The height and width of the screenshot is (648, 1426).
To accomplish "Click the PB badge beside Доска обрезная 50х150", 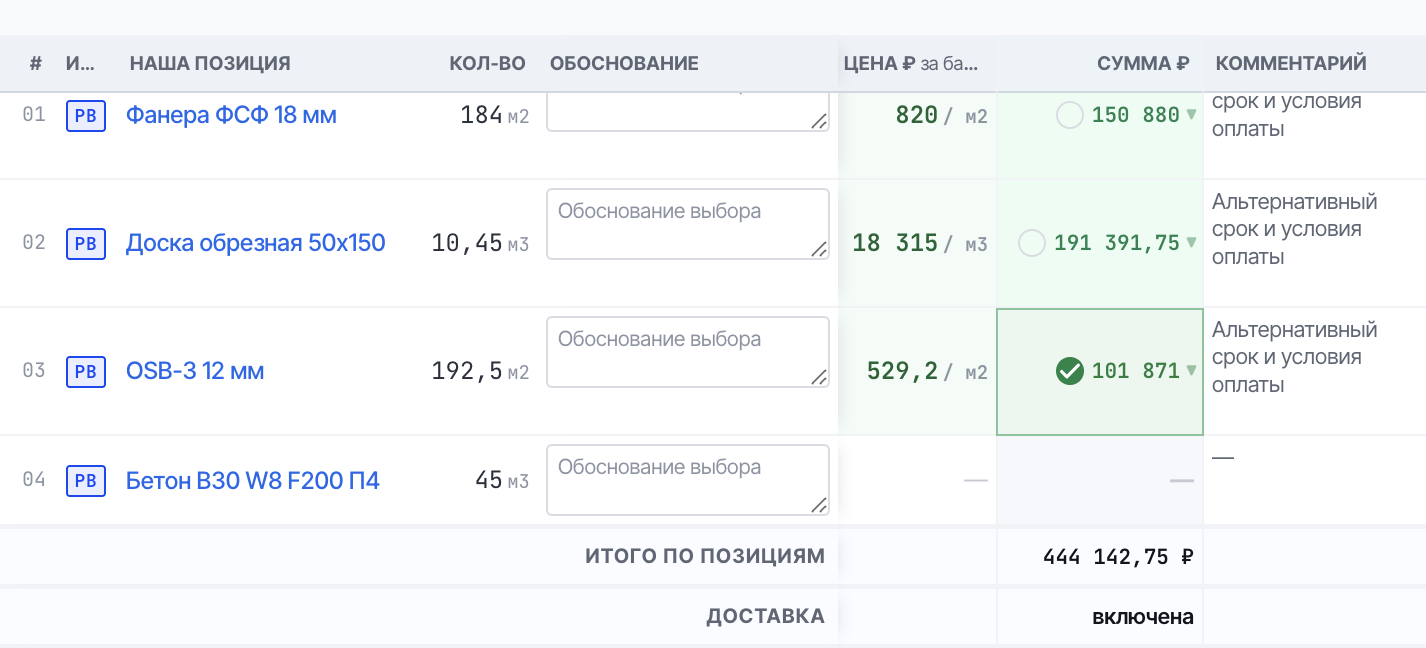I will tap(86, 243).
